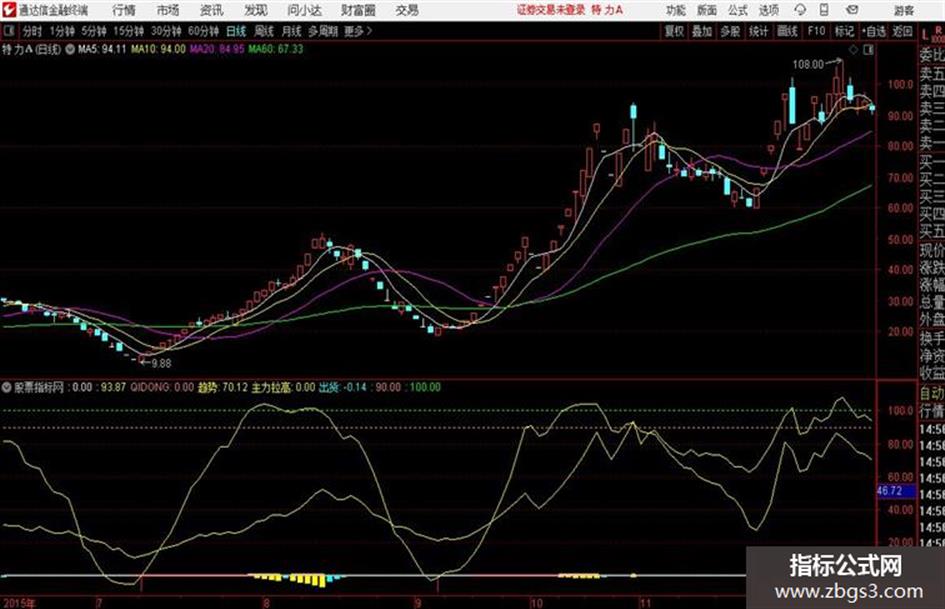
Task: Click the mobile phone icon
Action: click(824, 10)
